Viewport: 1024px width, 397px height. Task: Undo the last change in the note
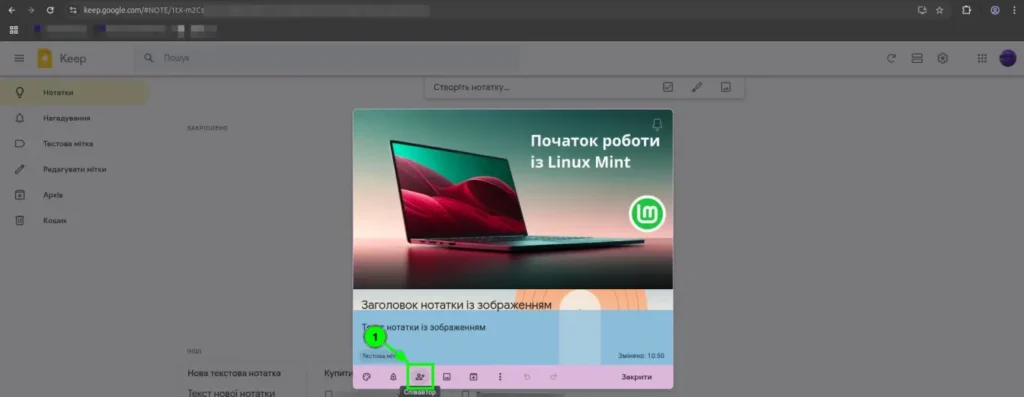(527, 377)
